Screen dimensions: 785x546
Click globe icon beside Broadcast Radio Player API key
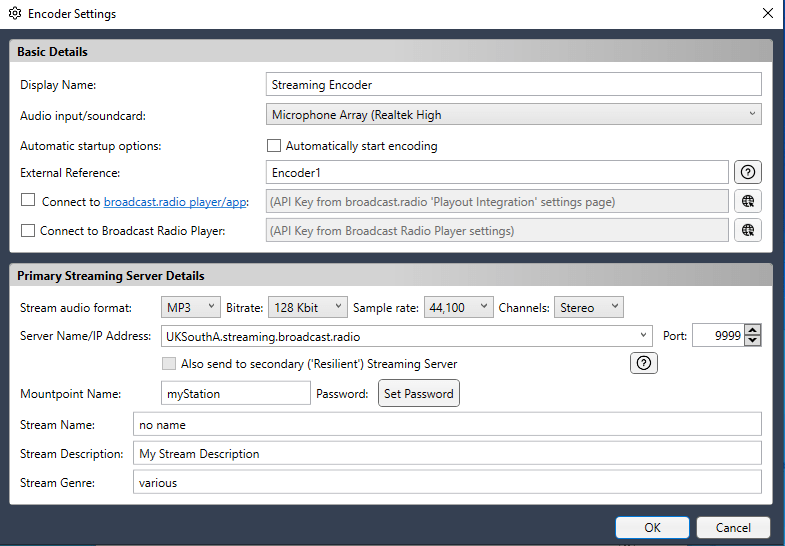click(x=747, y=230)
